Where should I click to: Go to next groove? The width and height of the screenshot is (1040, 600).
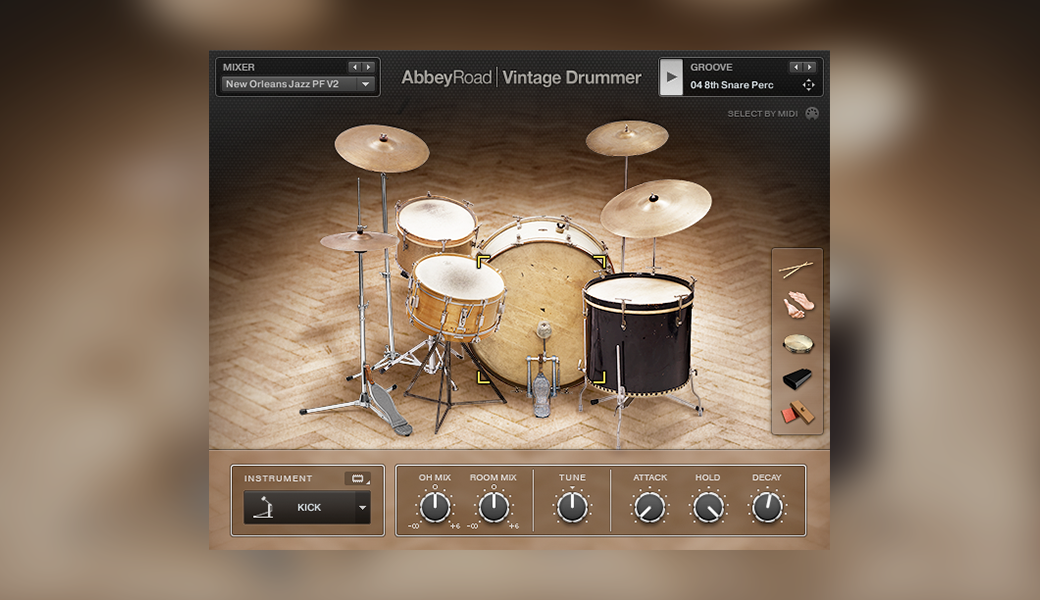click(x=809, y=67)
